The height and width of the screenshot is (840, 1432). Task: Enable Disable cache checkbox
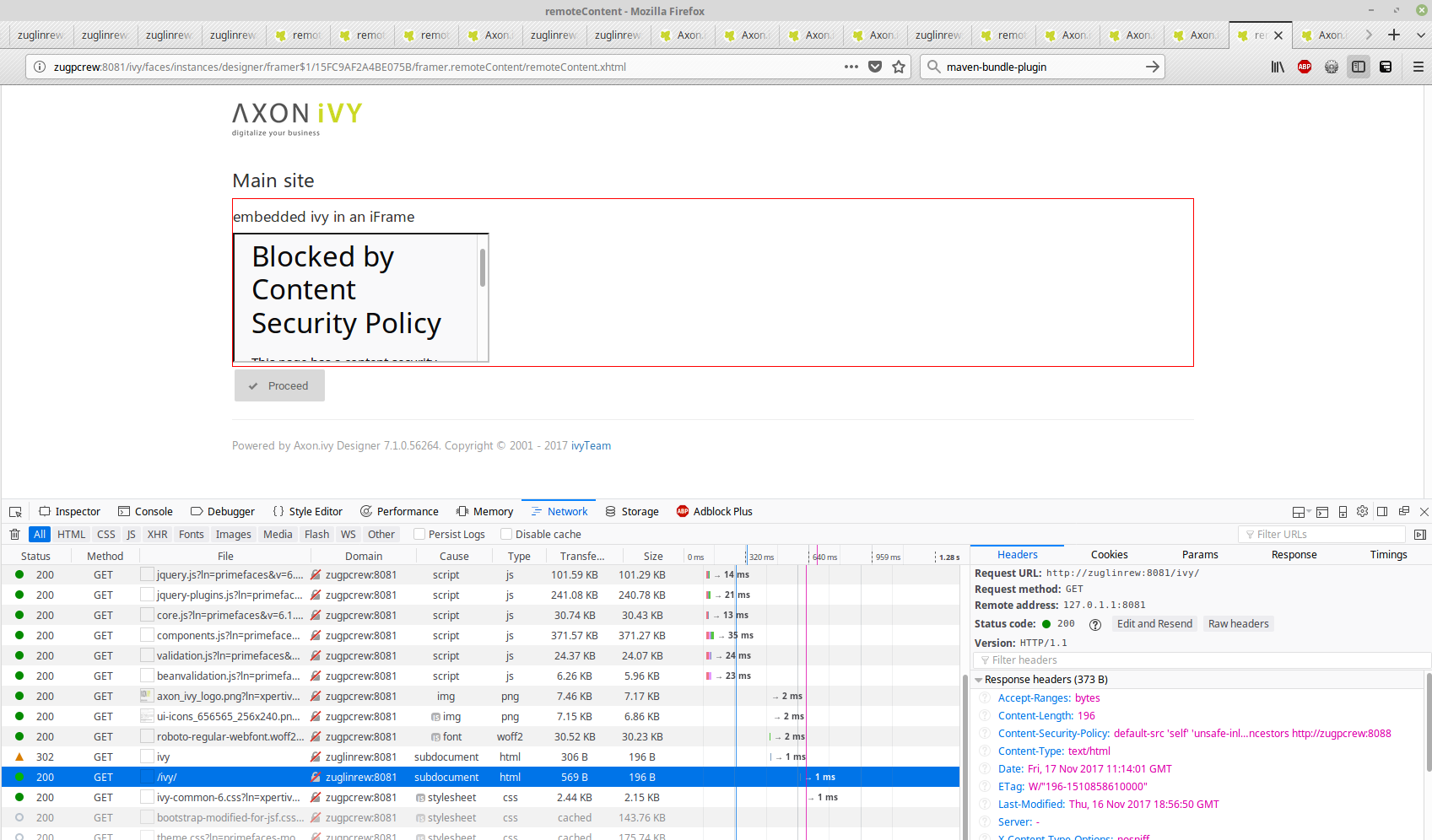(x=506, y=534)
